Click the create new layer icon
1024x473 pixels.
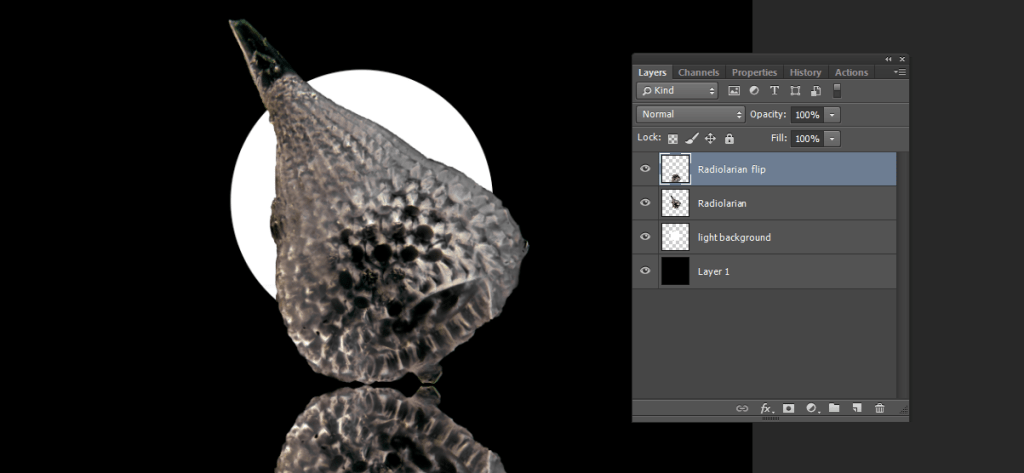tap(857, 408)
